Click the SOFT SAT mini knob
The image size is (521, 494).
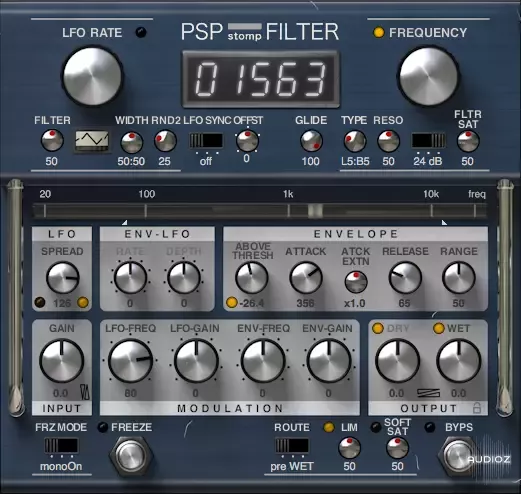click(397, 448)
